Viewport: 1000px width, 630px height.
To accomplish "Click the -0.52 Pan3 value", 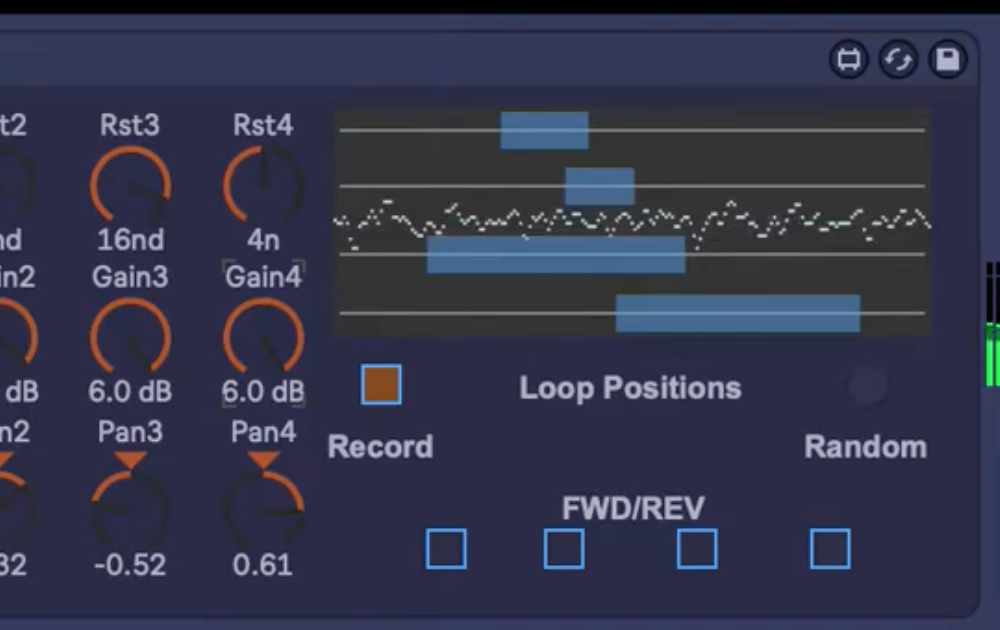I will [130, 565].
